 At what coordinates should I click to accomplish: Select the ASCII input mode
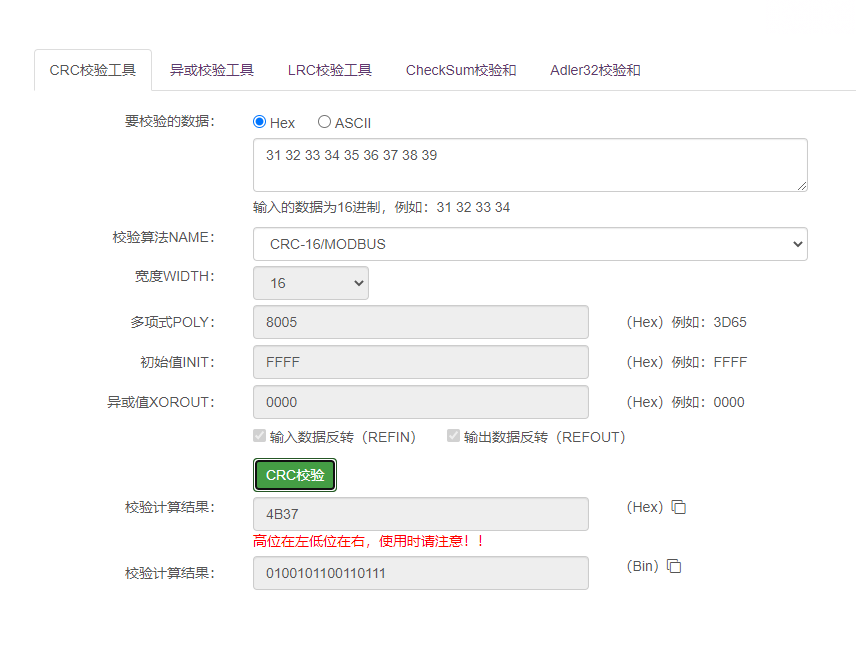(x=322, y=122)
